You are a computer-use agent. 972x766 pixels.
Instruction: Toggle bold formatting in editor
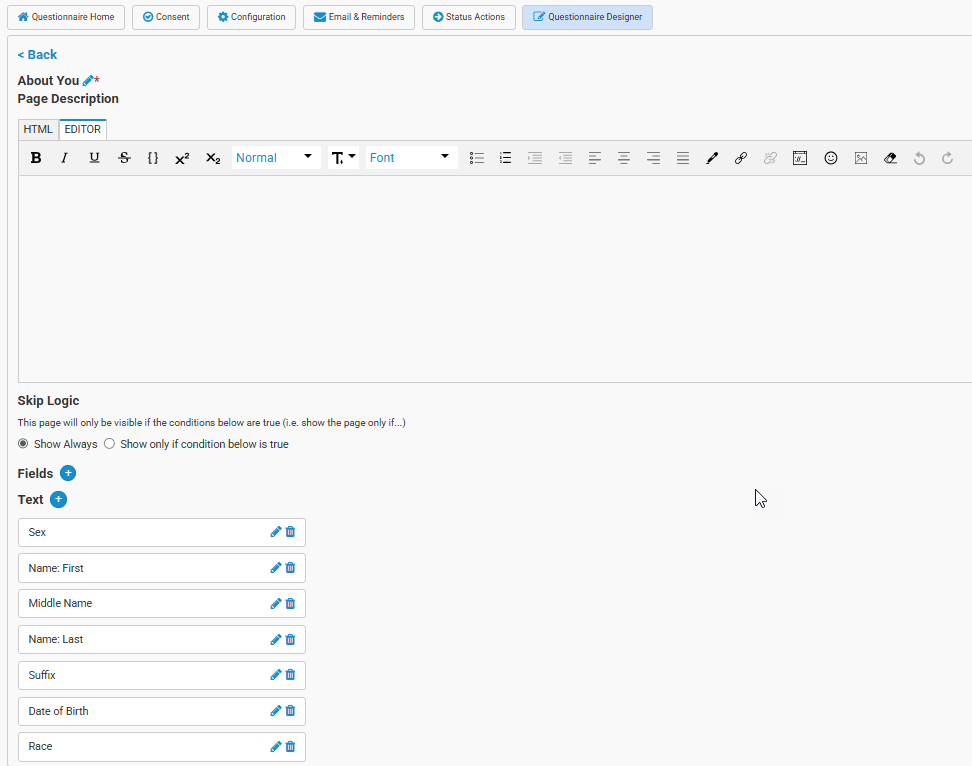pos(36,158)
